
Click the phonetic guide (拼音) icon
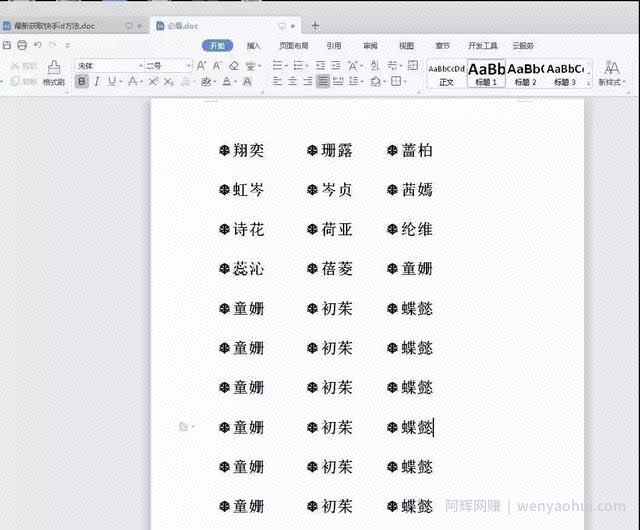click(250, 65)
